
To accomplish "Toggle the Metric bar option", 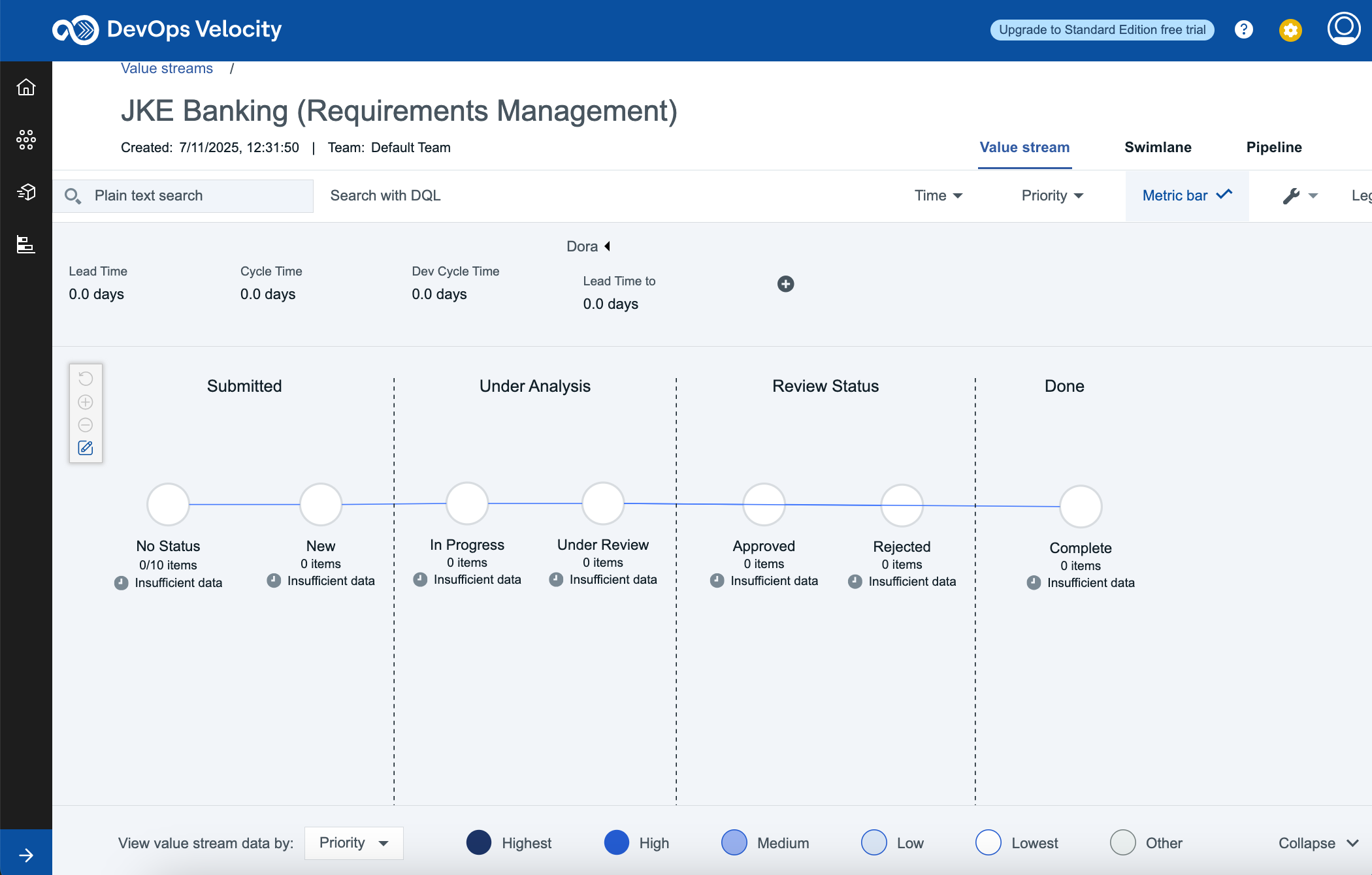I will click(1187, 196).
